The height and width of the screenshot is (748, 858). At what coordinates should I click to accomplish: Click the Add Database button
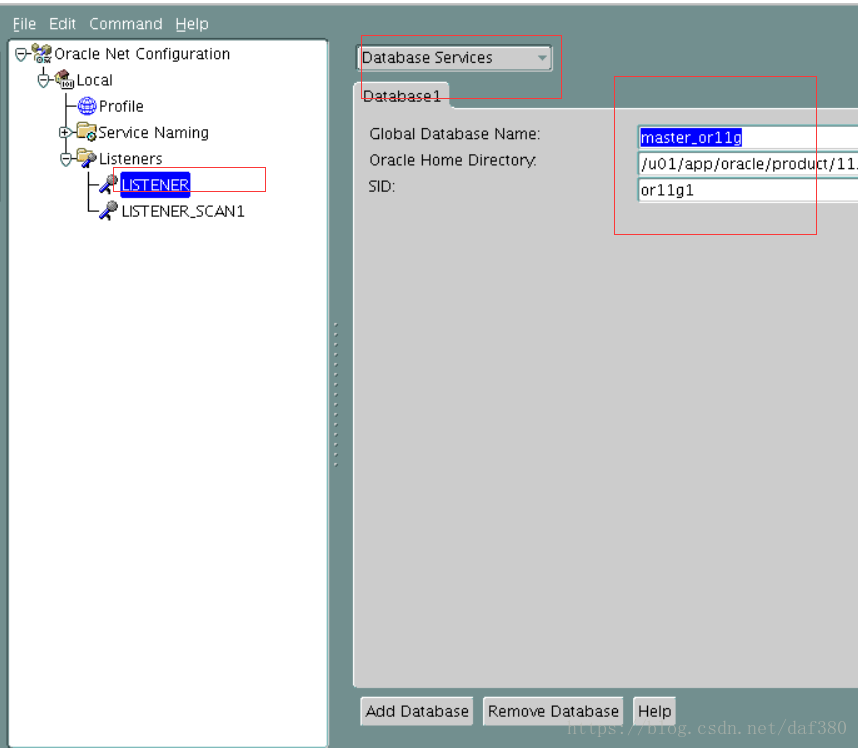417,711
